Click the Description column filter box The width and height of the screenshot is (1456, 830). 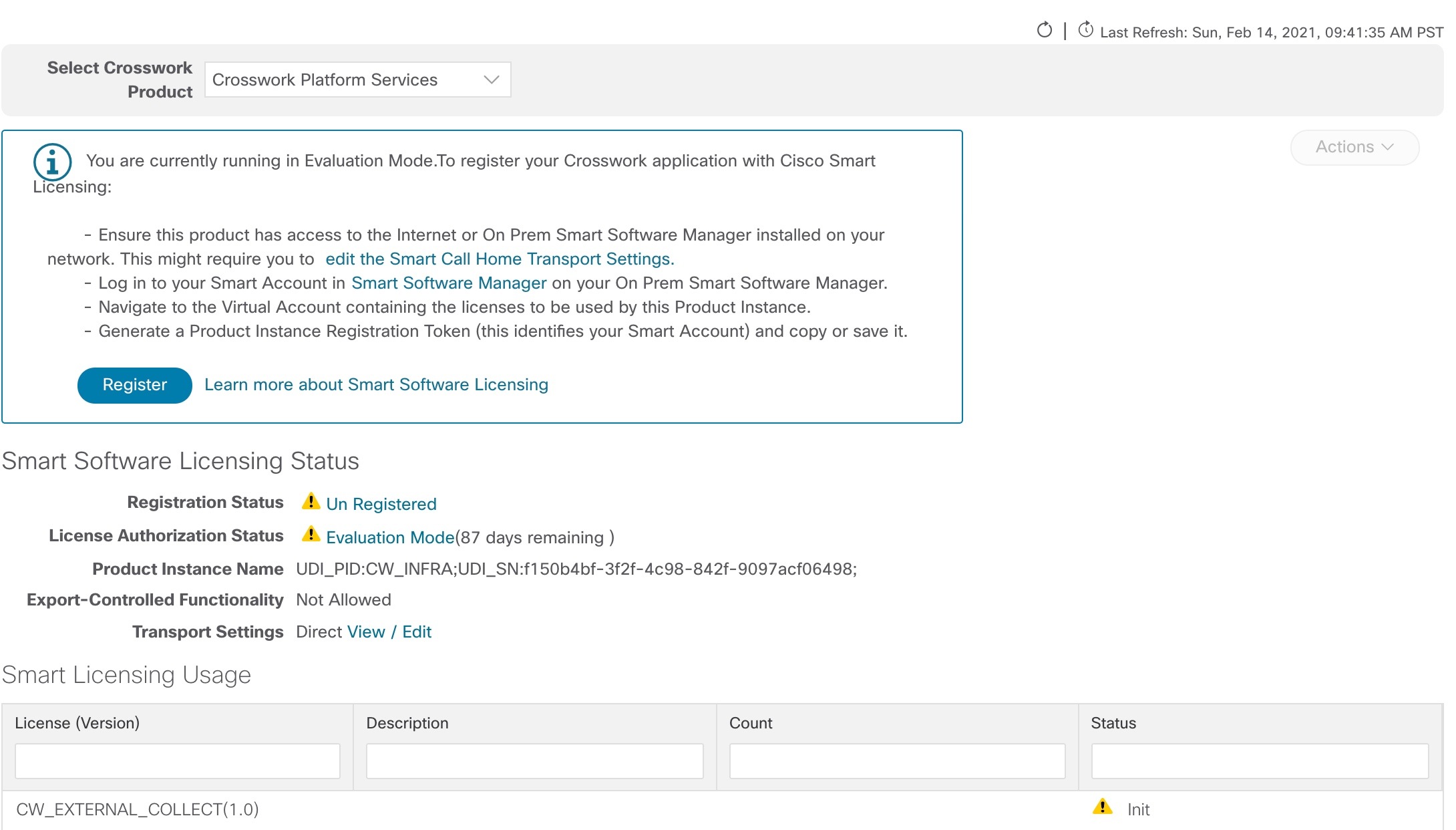point(534,761)
